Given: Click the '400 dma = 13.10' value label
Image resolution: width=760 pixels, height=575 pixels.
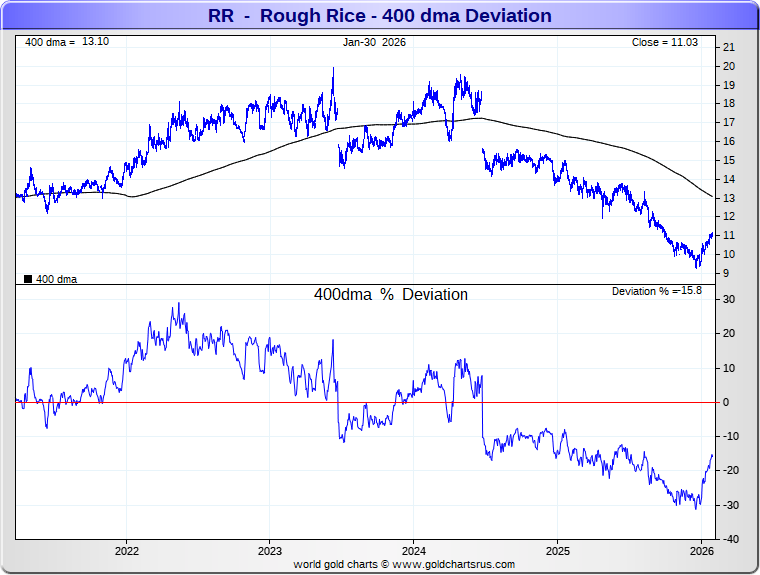Looking at the screenshot, I should (x=67, y=42).
